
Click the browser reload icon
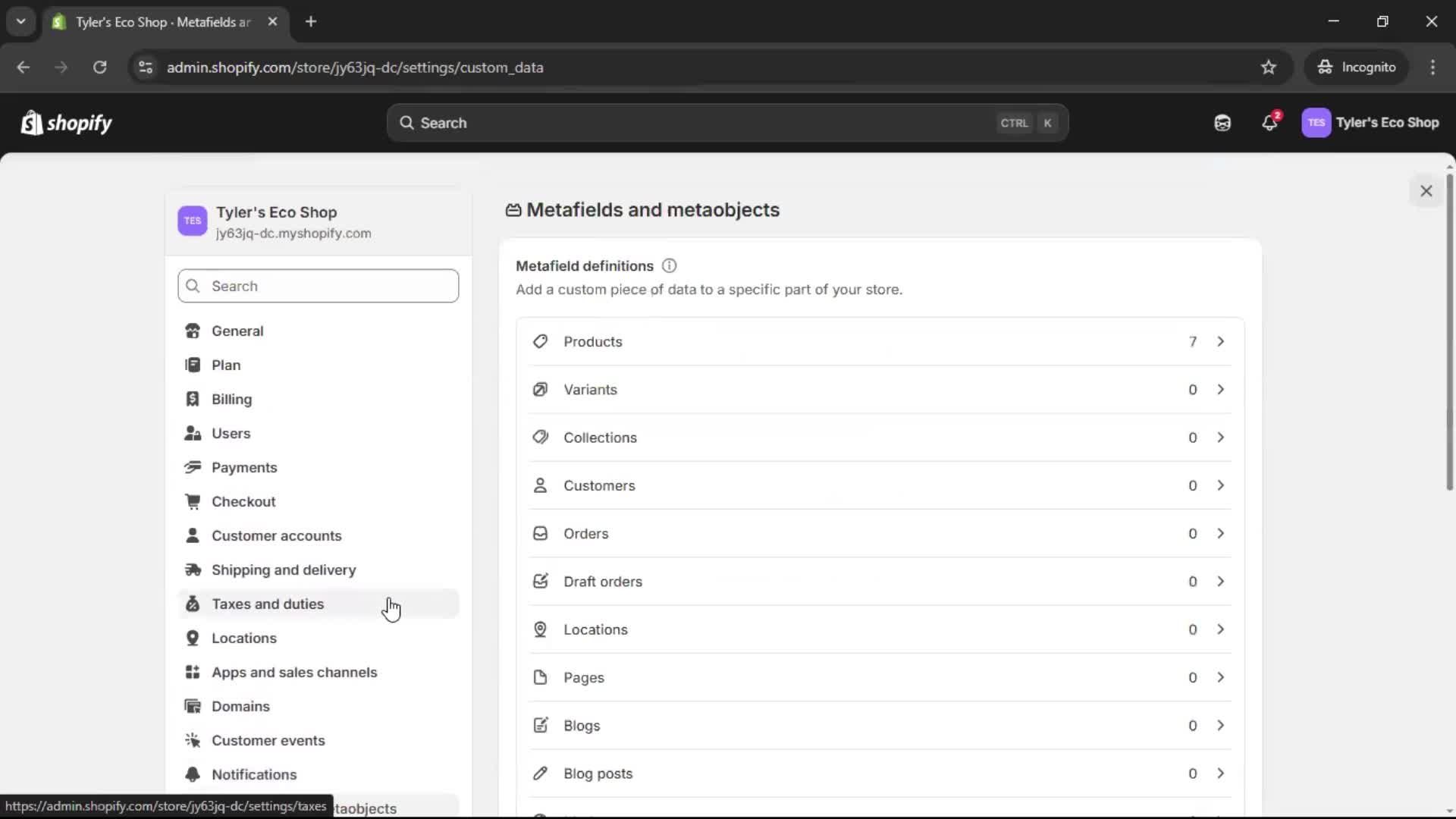click(x=99, y=67)
